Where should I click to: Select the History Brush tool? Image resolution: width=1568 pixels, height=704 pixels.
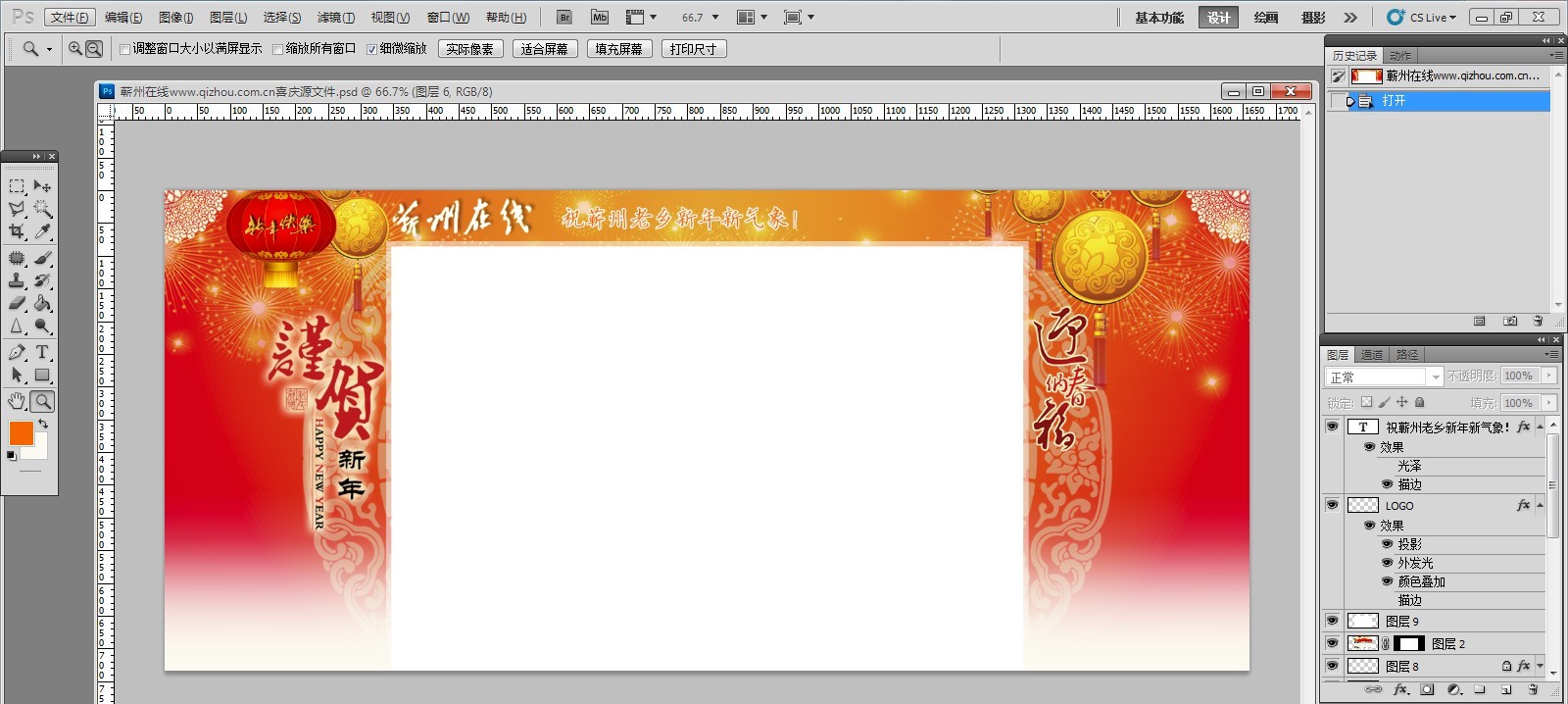click(x=42, y=280)
